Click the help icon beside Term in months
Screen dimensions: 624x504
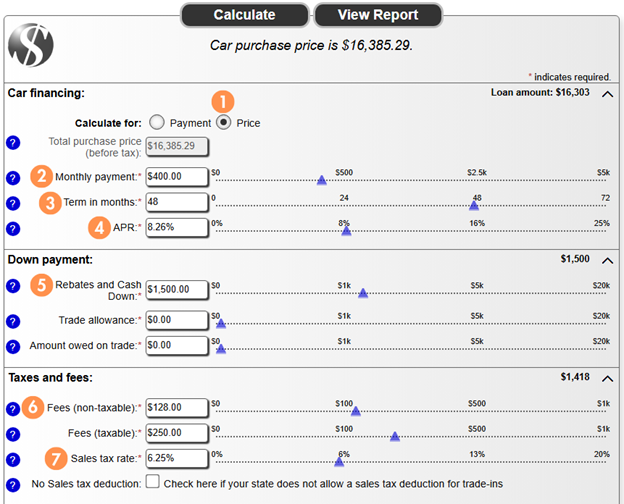12,203
